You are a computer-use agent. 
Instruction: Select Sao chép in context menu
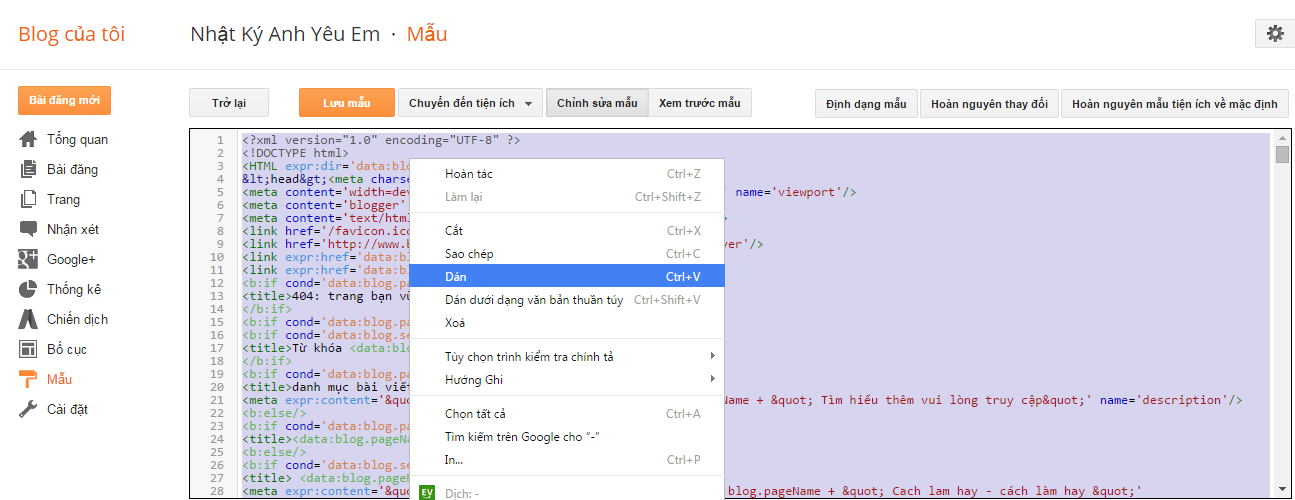tap(567, 254)
